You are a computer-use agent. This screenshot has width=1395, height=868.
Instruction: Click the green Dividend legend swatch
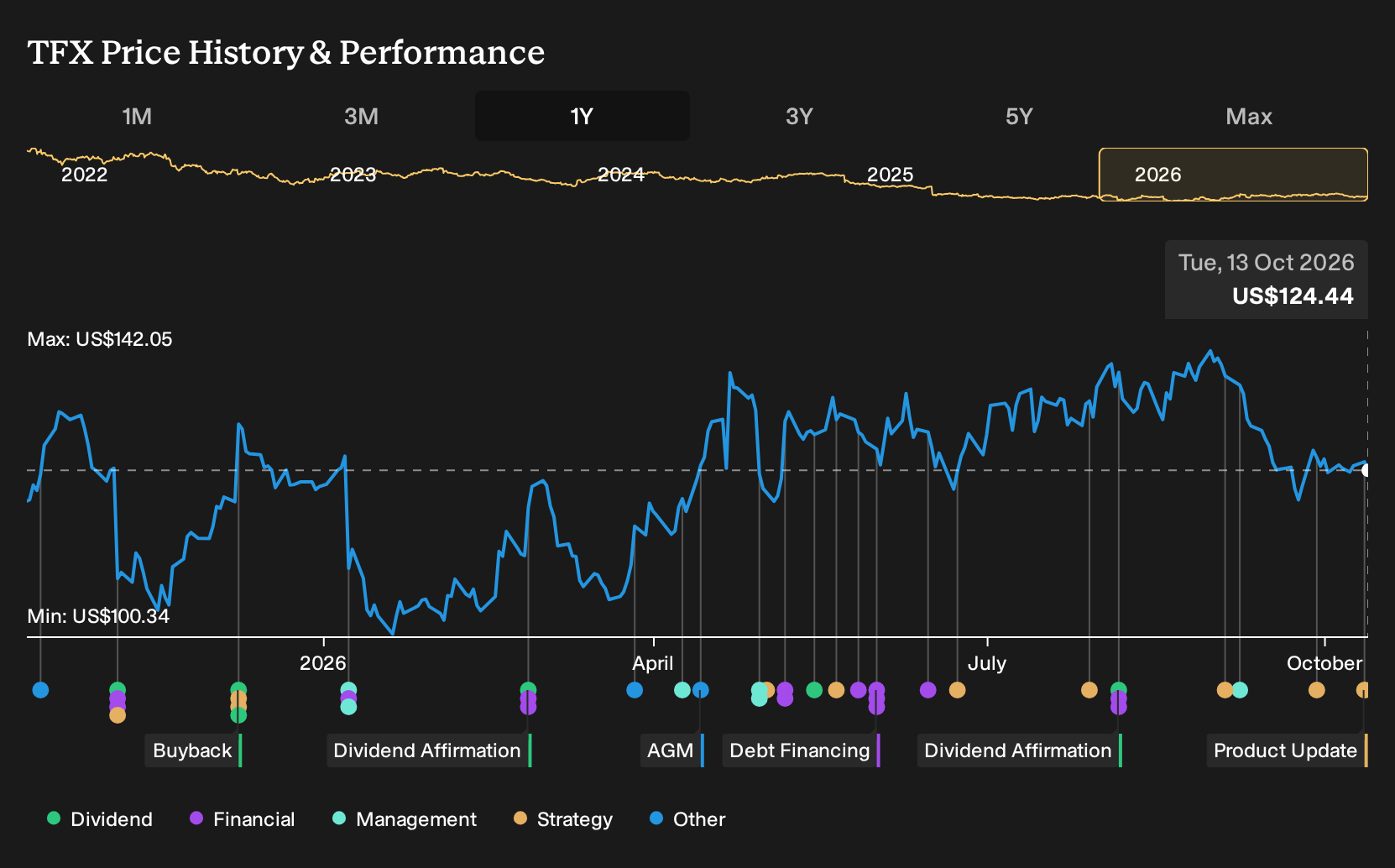[54, 818]
